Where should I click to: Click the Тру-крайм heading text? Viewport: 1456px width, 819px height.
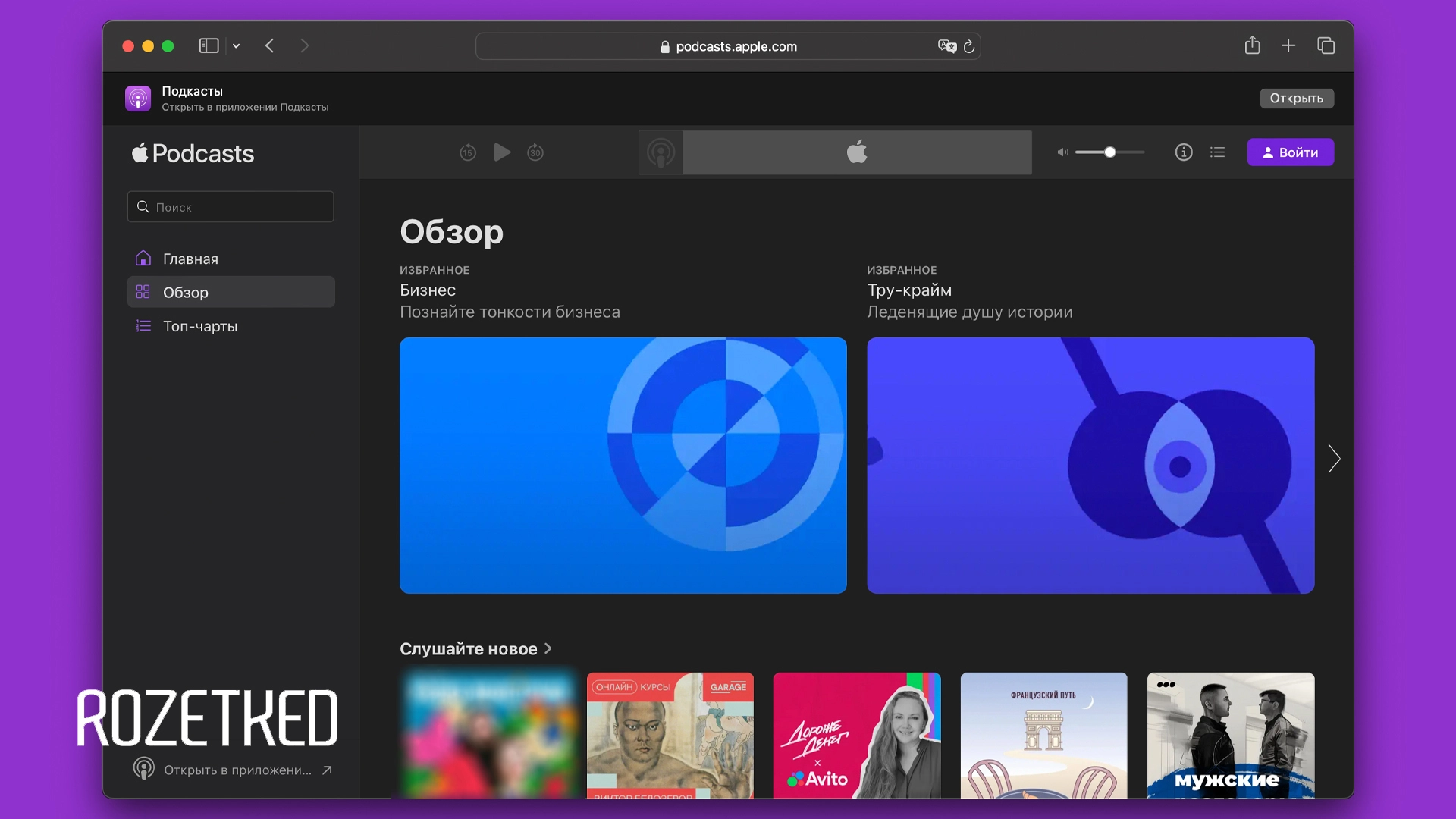point(909,290)
